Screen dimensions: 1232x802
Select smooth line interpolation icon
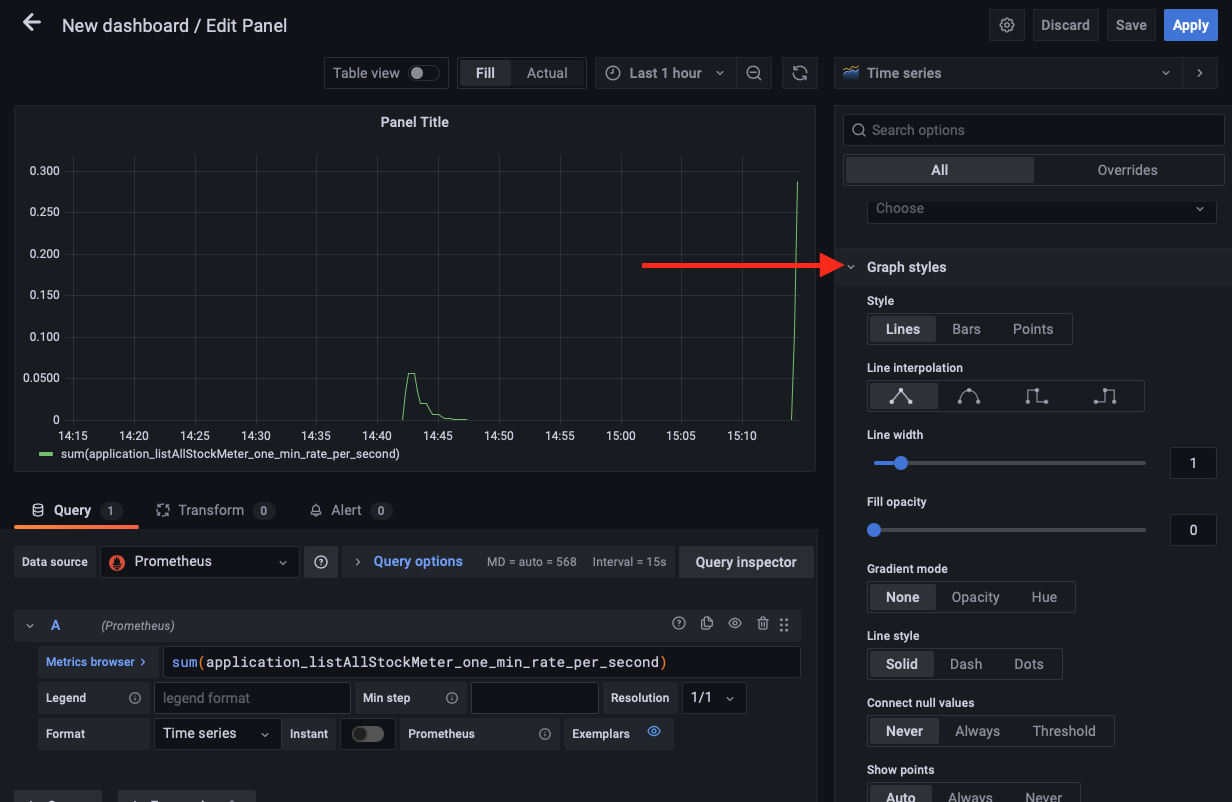(969, 396)
